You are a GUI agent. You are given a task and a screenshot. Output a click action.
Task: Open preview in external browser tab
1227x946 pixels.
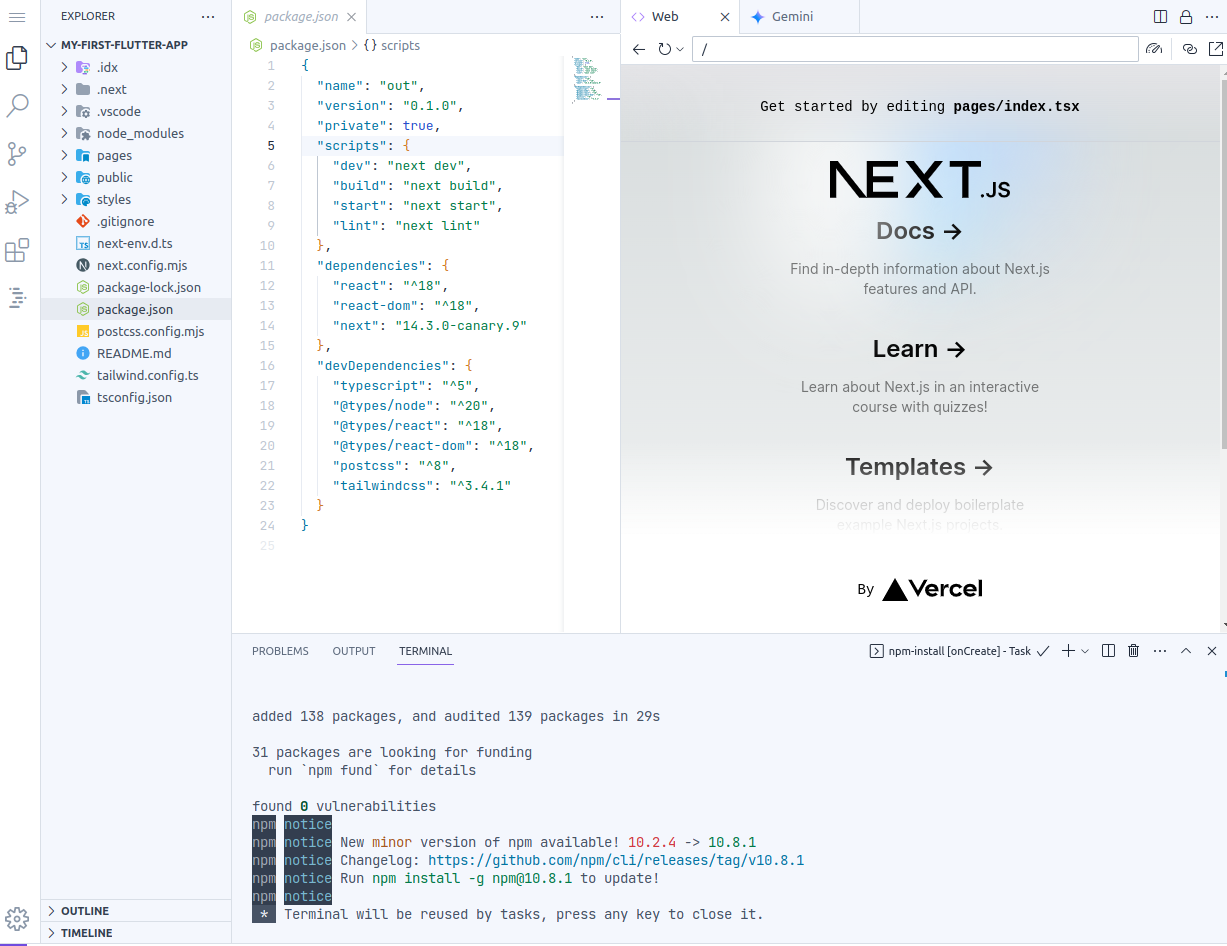tap(1217, 48)
